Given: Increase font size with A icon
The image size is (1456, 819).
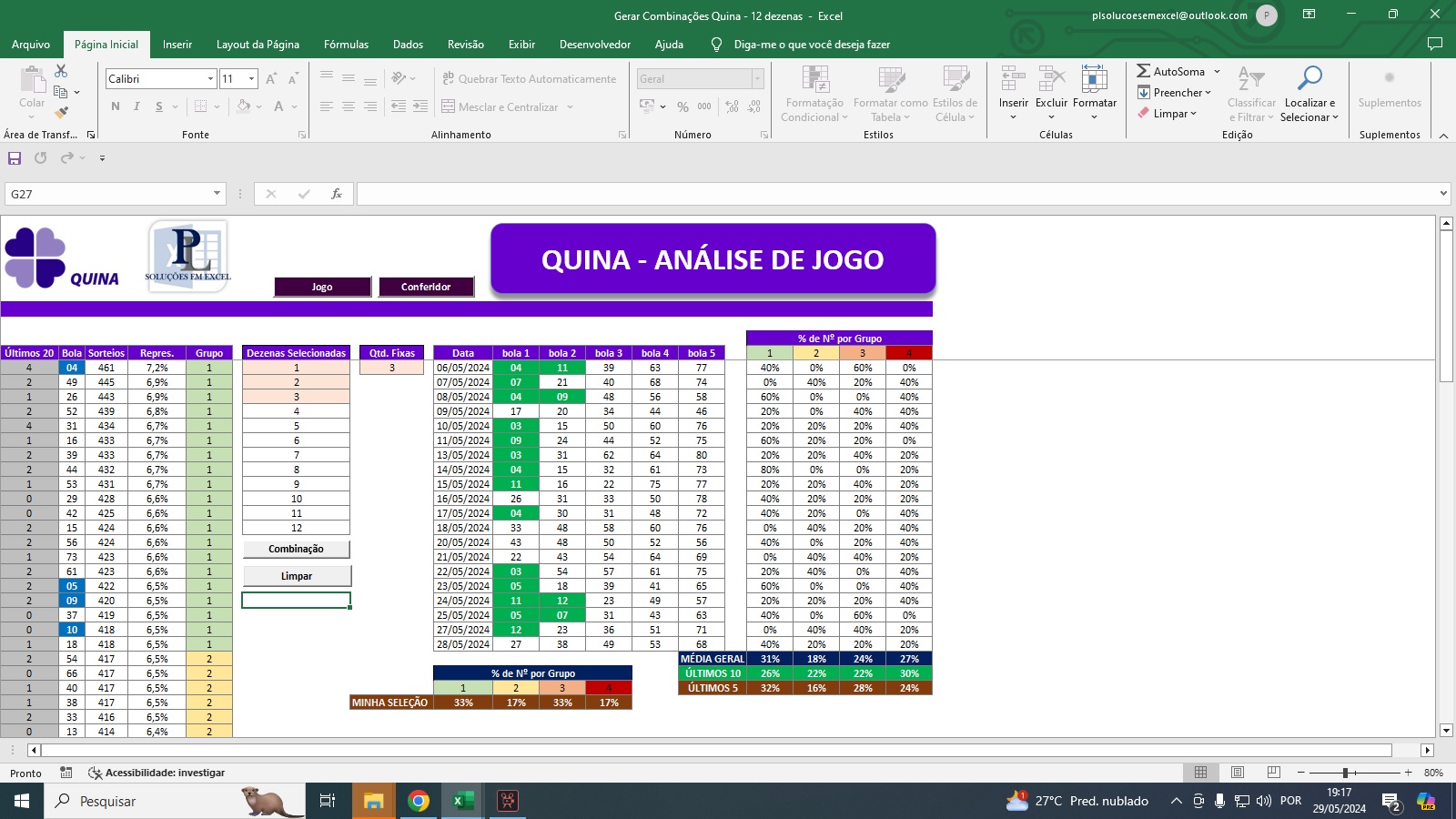Looking at the screenshot, I should click(x=271, y=79).
